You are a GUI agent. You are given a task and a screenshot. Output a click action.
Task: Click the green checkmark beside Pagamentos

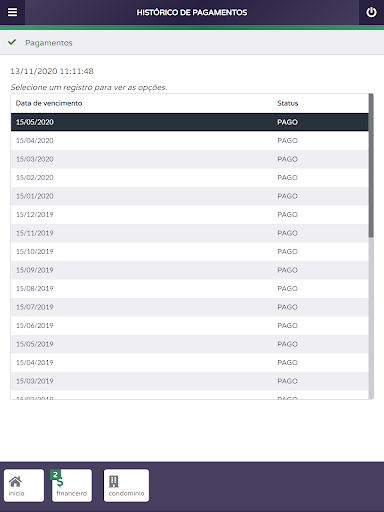click(x=12, y=42)
